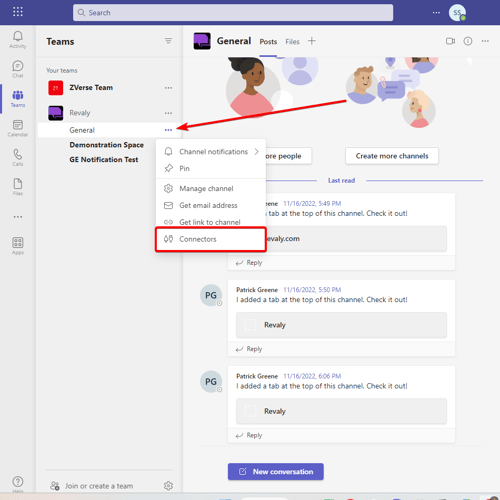Open more options for ZVerse Team
The width and height of the screenshot is (500, 500).
point(168,88)
